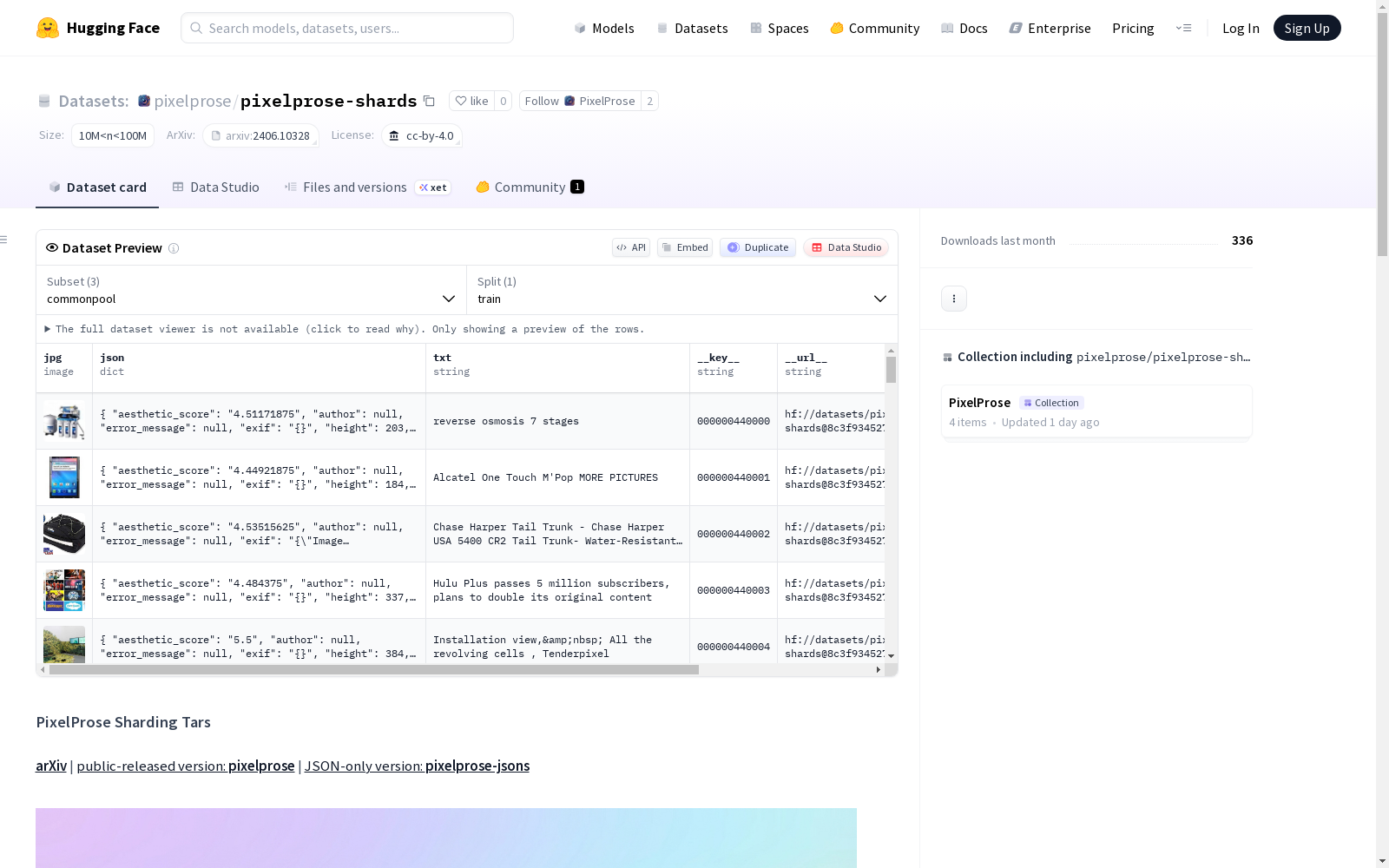Viewport: 1389px width, 868px height.
Task: Open the Alcatel tablet image thumbnail
Action: [64, 477]
